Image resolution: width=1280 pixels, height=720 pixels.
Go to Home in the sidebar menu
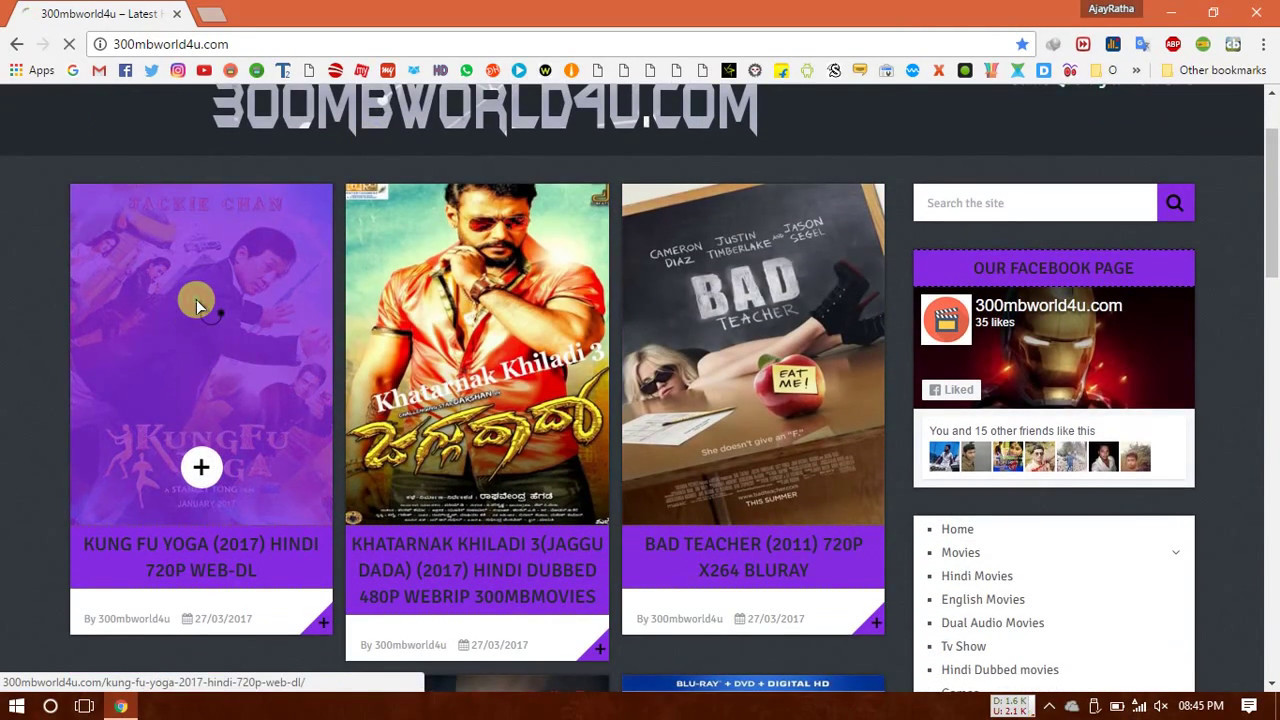click(x=957, y=529)
